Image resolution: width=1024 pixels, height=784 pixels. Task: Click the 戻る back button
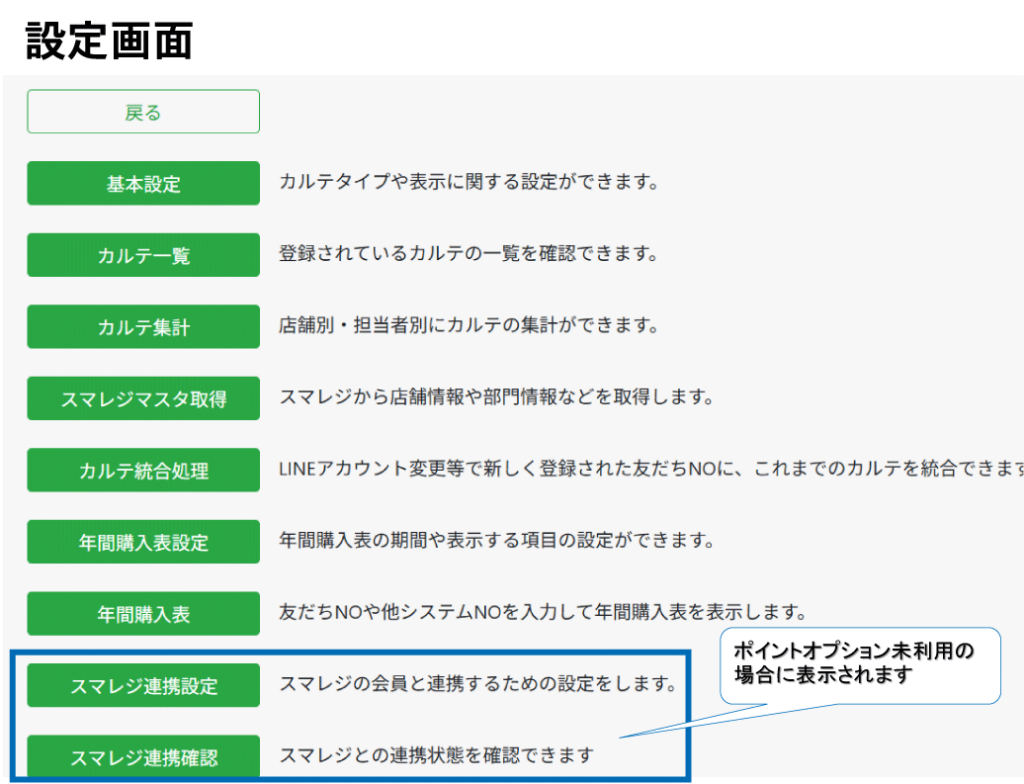[x=143, y=112]
